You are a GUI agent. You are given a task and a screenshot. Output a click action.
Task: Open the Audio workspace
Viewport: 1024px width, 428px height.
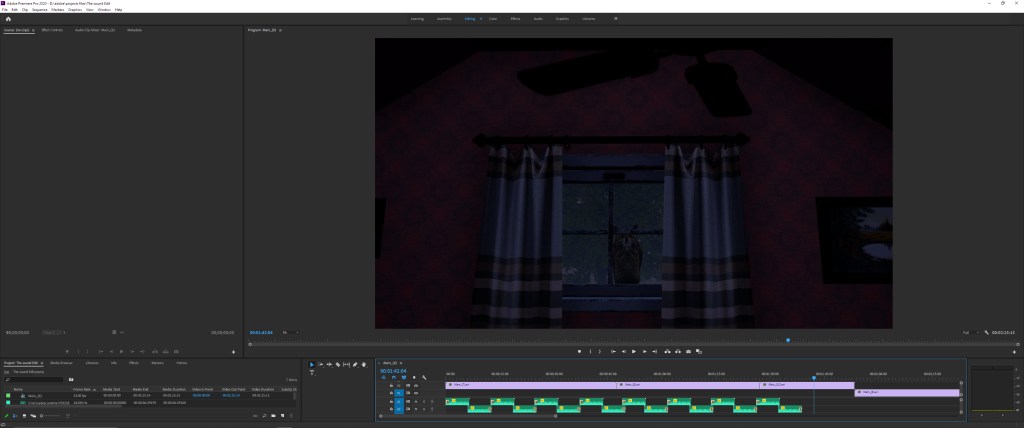(538, 18)
